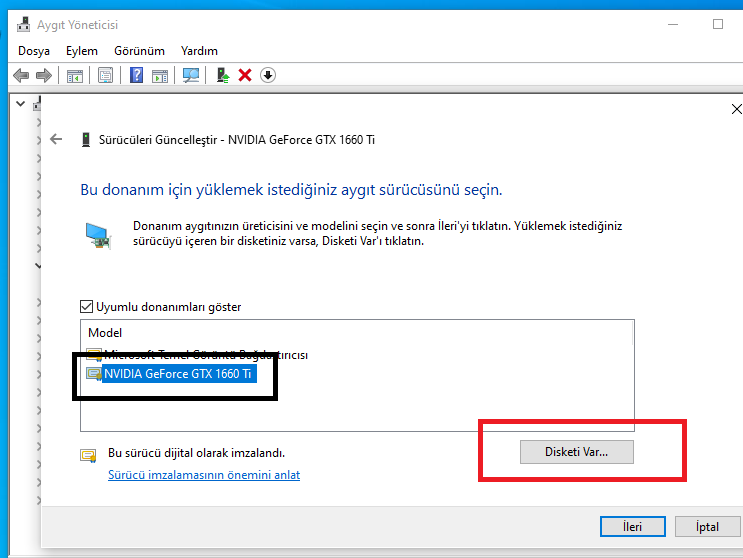The height and width of the screenshot is (558, 743).
Task: Cancel with the İptal button
Action: pos(707,527)
